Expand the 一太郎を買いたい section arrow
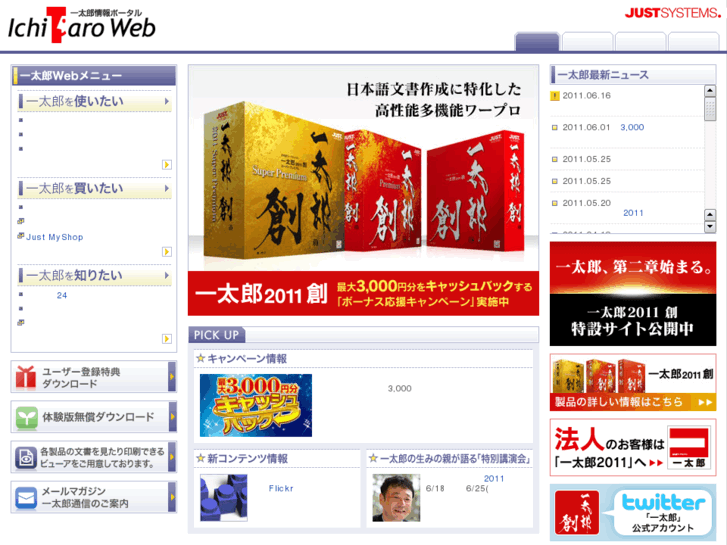The height and width of the screenshot is (545, 727). point(167,188)
